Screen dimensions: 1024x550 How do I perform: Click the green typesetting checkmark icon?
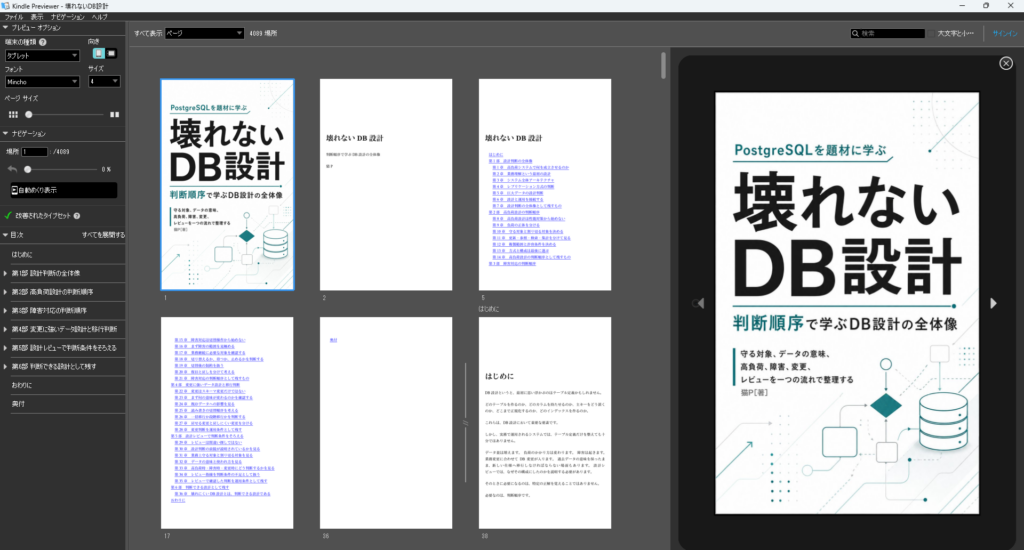tap(8, 216)
